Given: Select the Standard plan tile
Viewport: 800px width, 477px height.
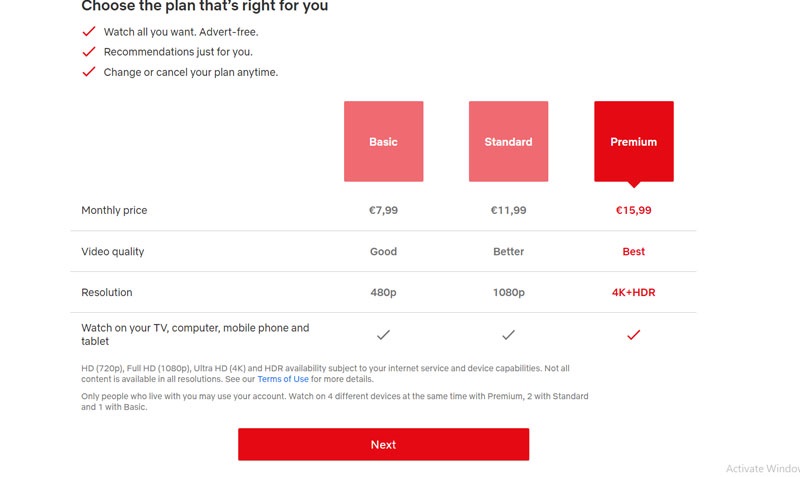Looking at the screenshot, I should [x=508, y=142].
